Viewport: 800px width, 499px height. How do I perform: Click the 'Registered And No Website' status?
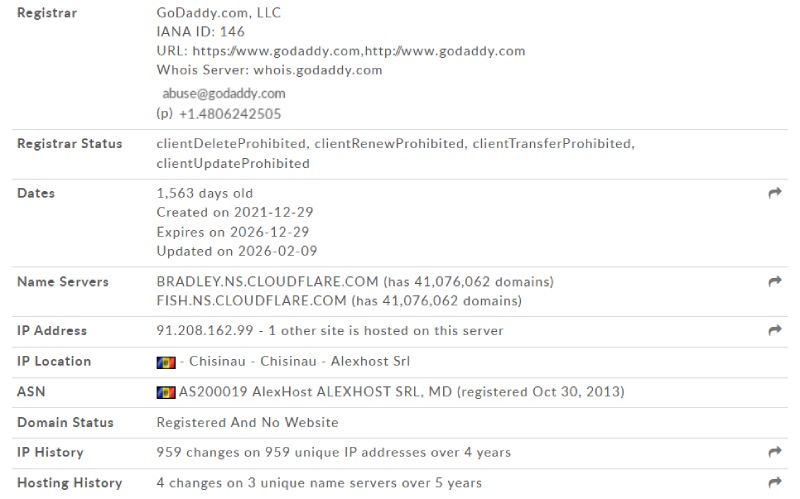click(247, 423)
